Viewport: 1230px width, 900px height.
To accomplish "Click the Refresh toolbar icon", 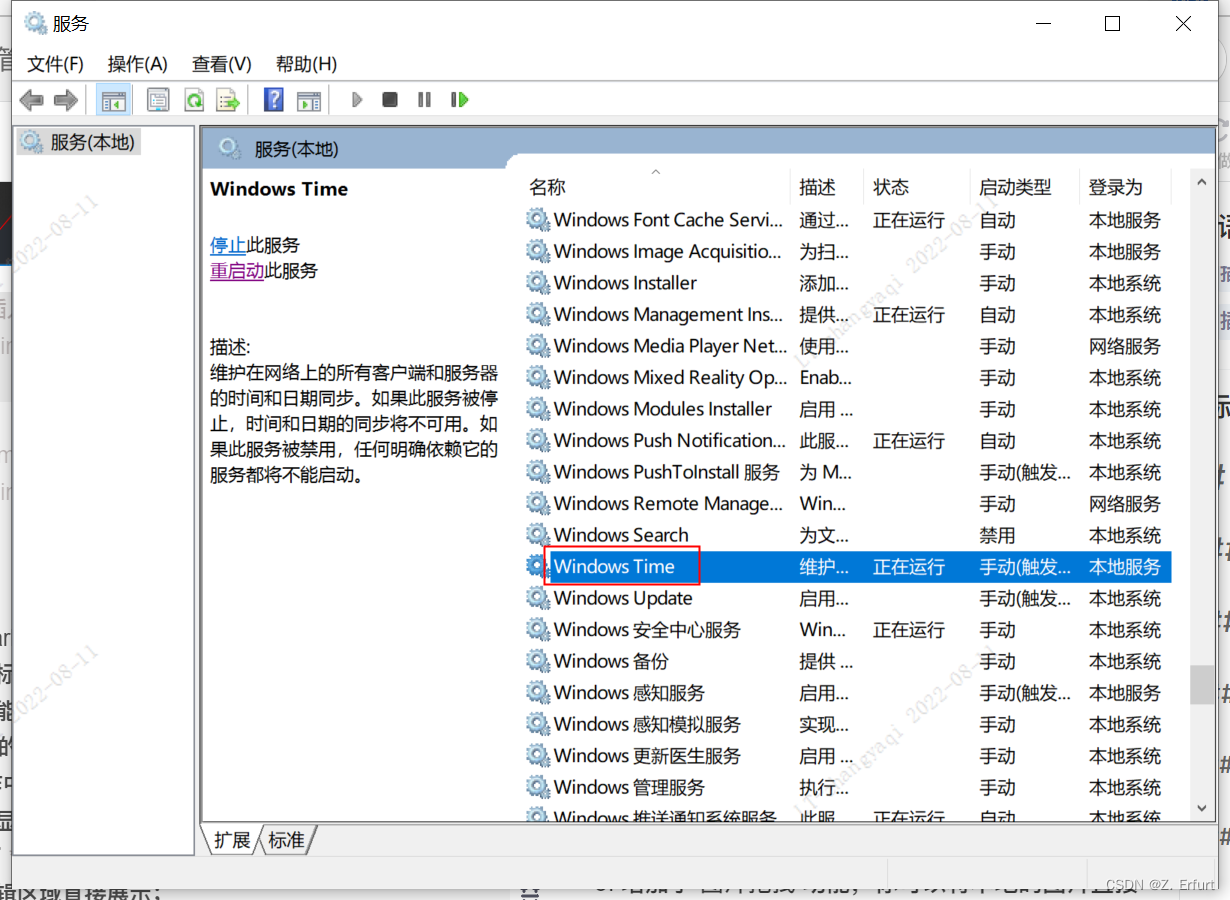I will (194, 100).
